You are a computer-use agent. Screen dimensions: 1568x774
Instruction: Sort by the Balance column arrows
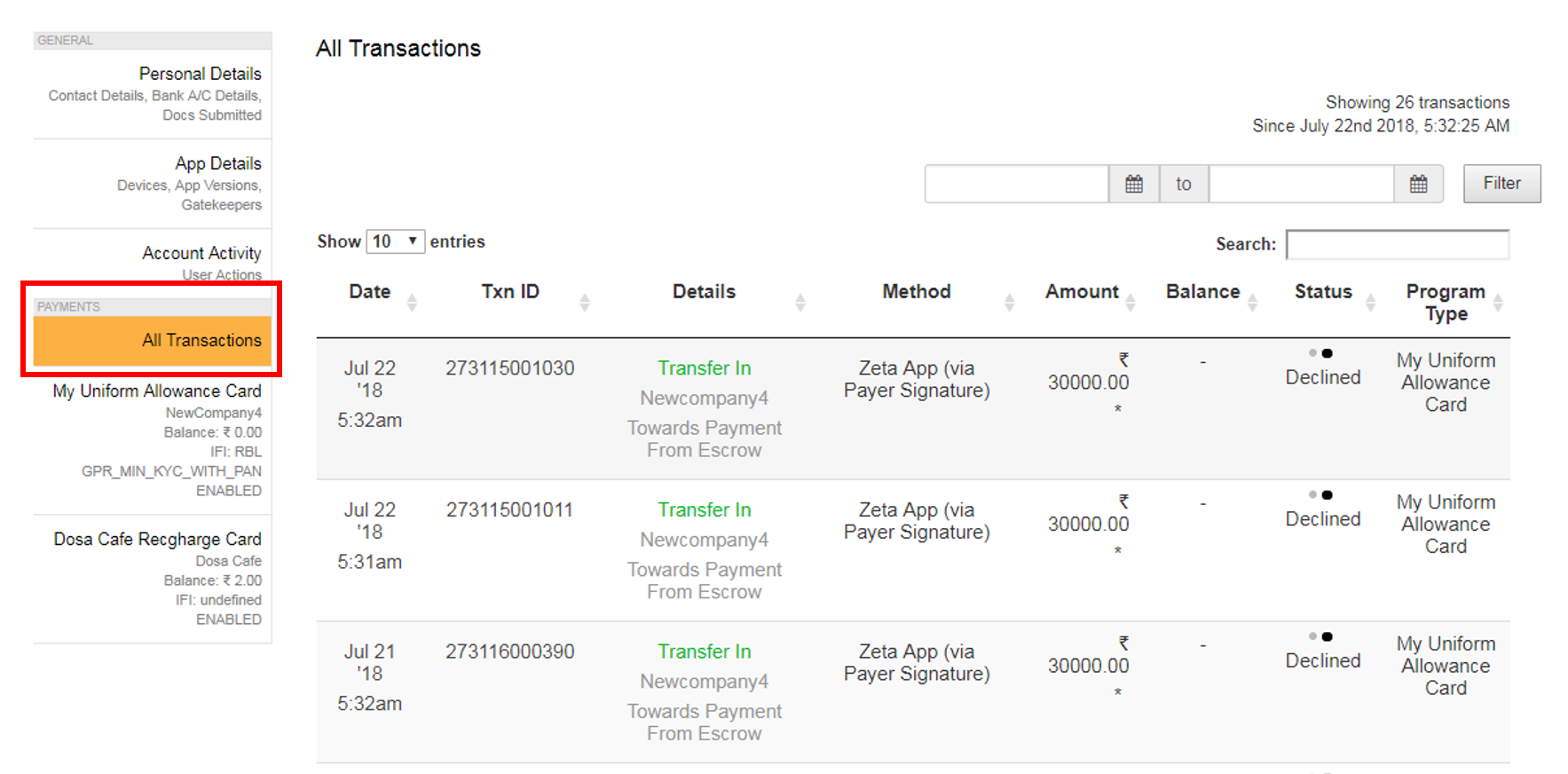1252,303
